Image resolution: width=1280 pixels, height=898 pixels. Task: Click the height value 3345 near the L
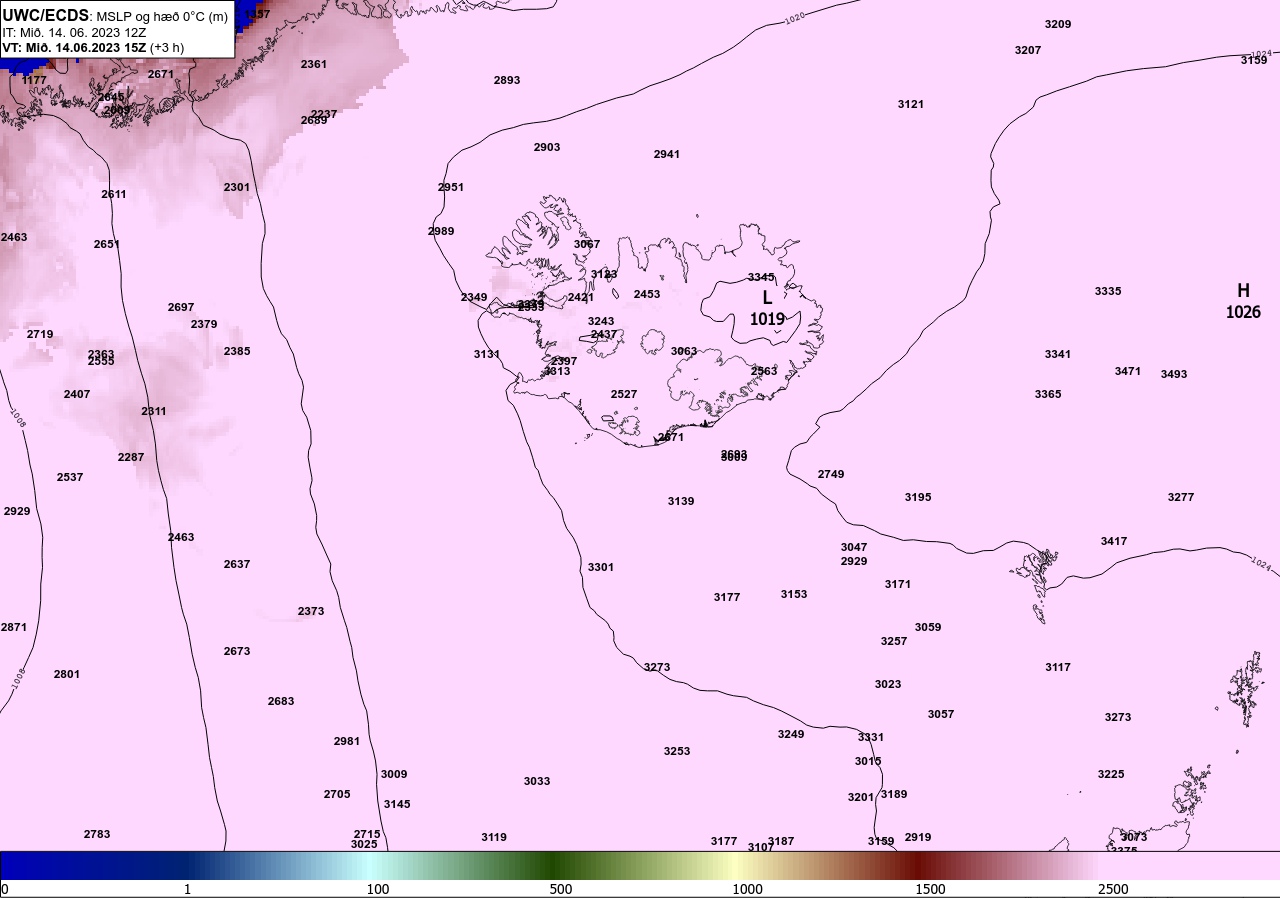pos(761,277)
